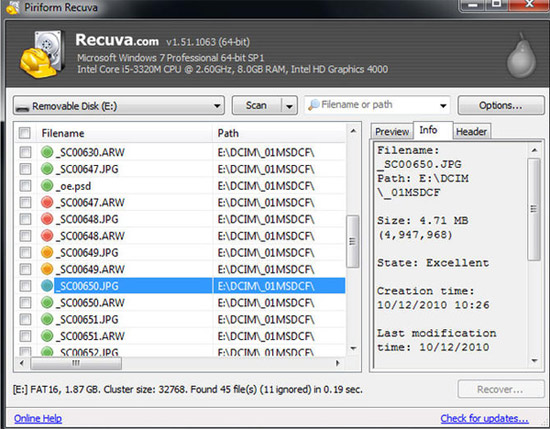Click Info panel scroll down arrow

534,361
